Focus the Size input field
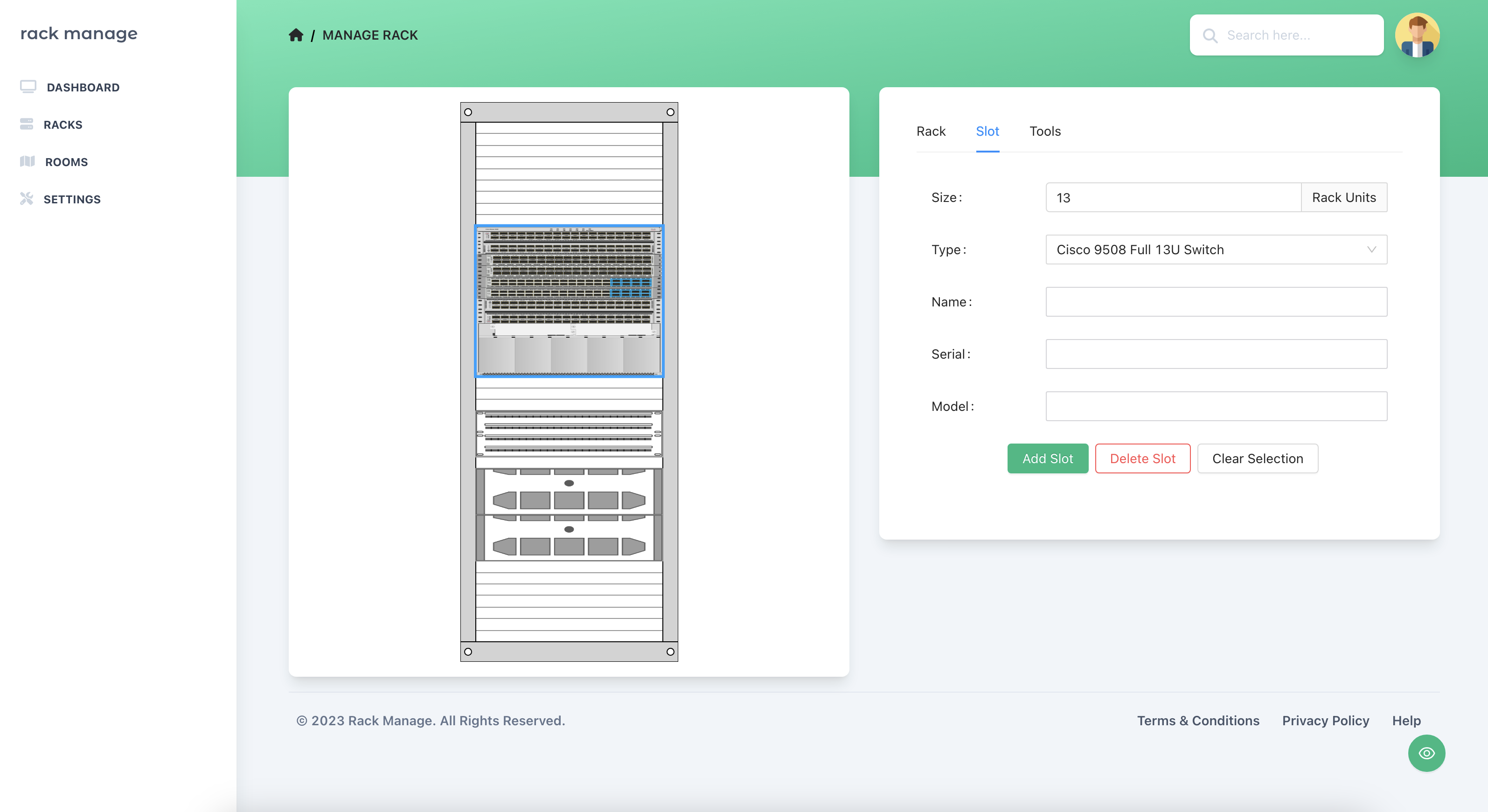This screenshot has width=1488, height=812. click(x=1173, y=197)
